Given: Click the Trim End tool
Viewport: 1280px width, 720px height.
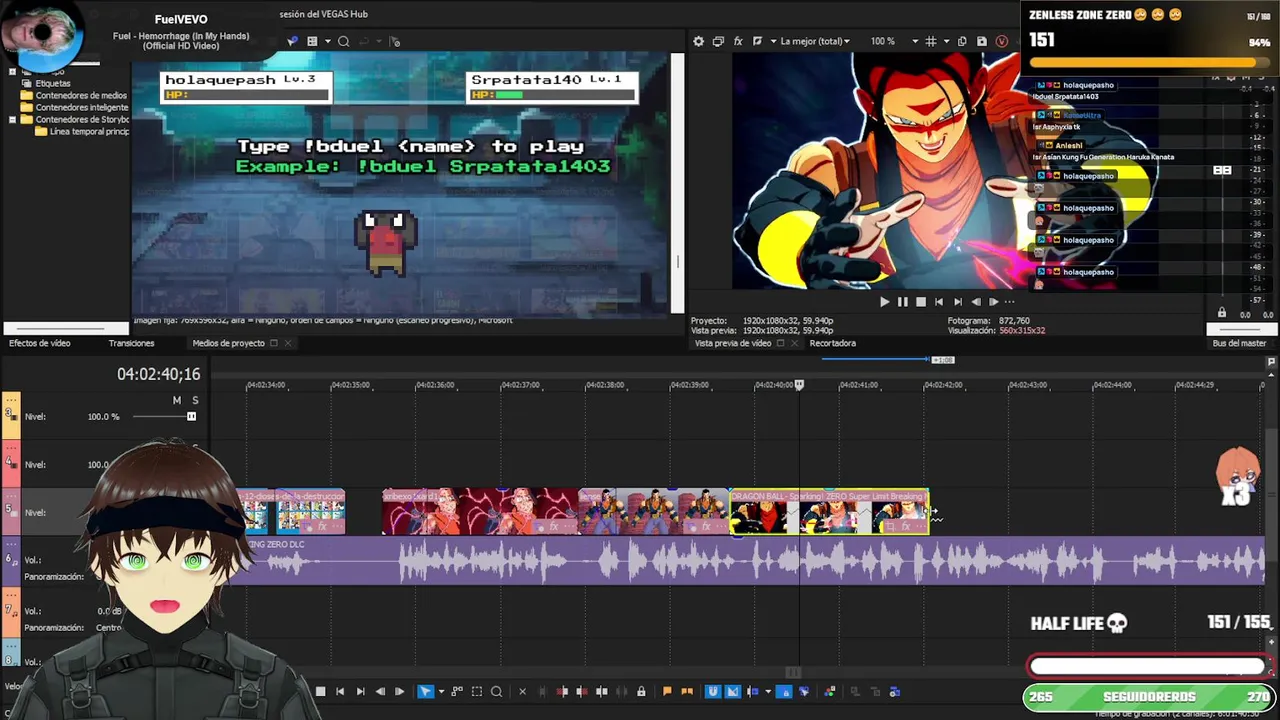Looking at the screenshot, I should point(582,691).
